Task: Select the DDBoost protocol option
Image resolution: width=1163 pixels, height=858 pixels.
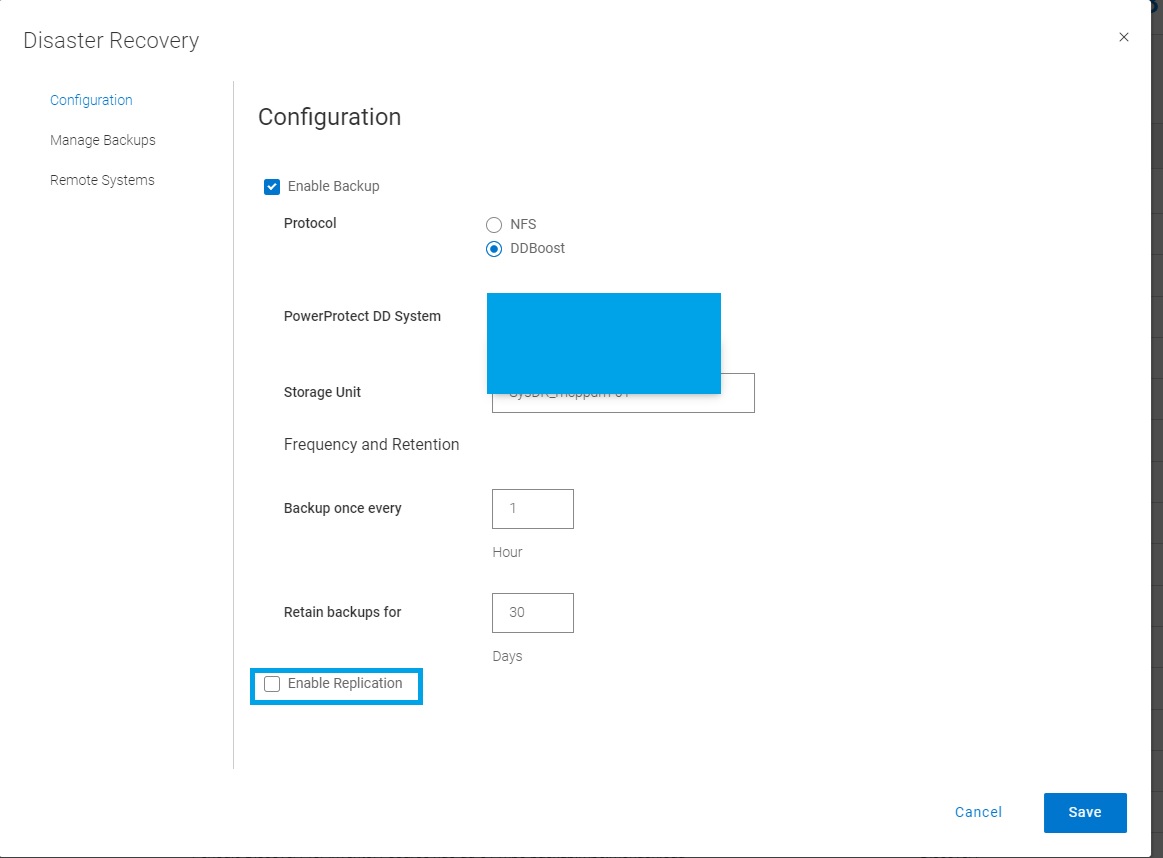Action: (494, 249)
